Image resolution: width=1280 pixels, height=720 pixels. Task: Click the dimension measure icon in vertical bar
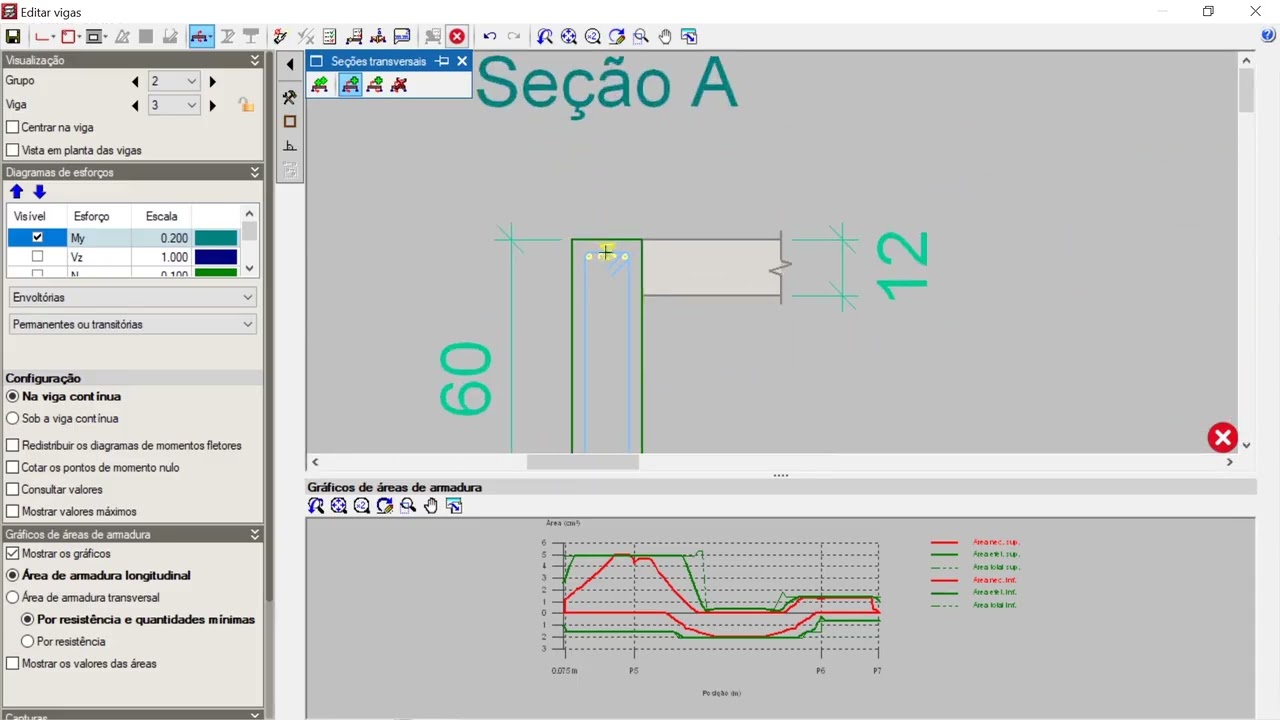coord(290,146)
